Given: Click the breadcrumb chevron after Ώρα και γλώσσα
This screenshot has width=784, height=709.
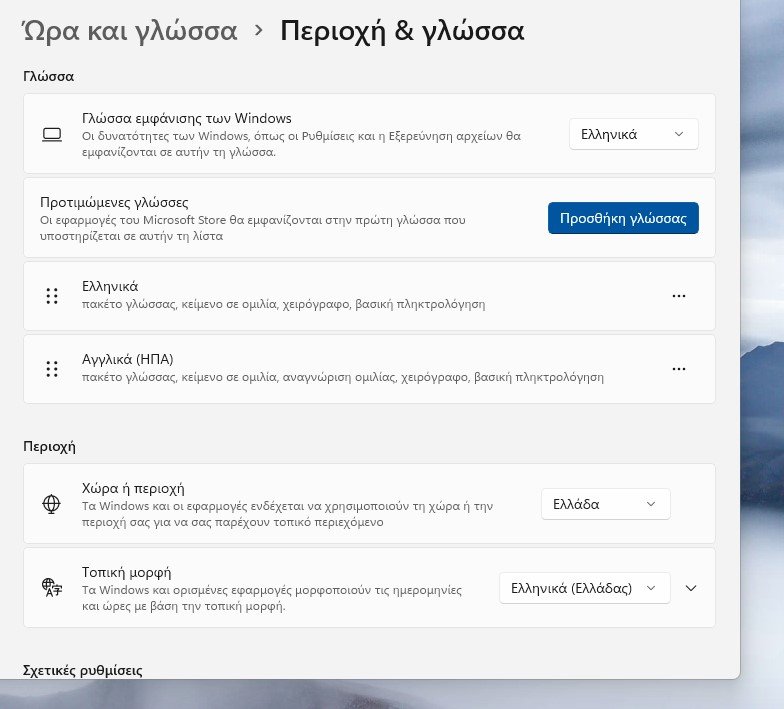Looking at the screenshot, I should coord(258,31).
